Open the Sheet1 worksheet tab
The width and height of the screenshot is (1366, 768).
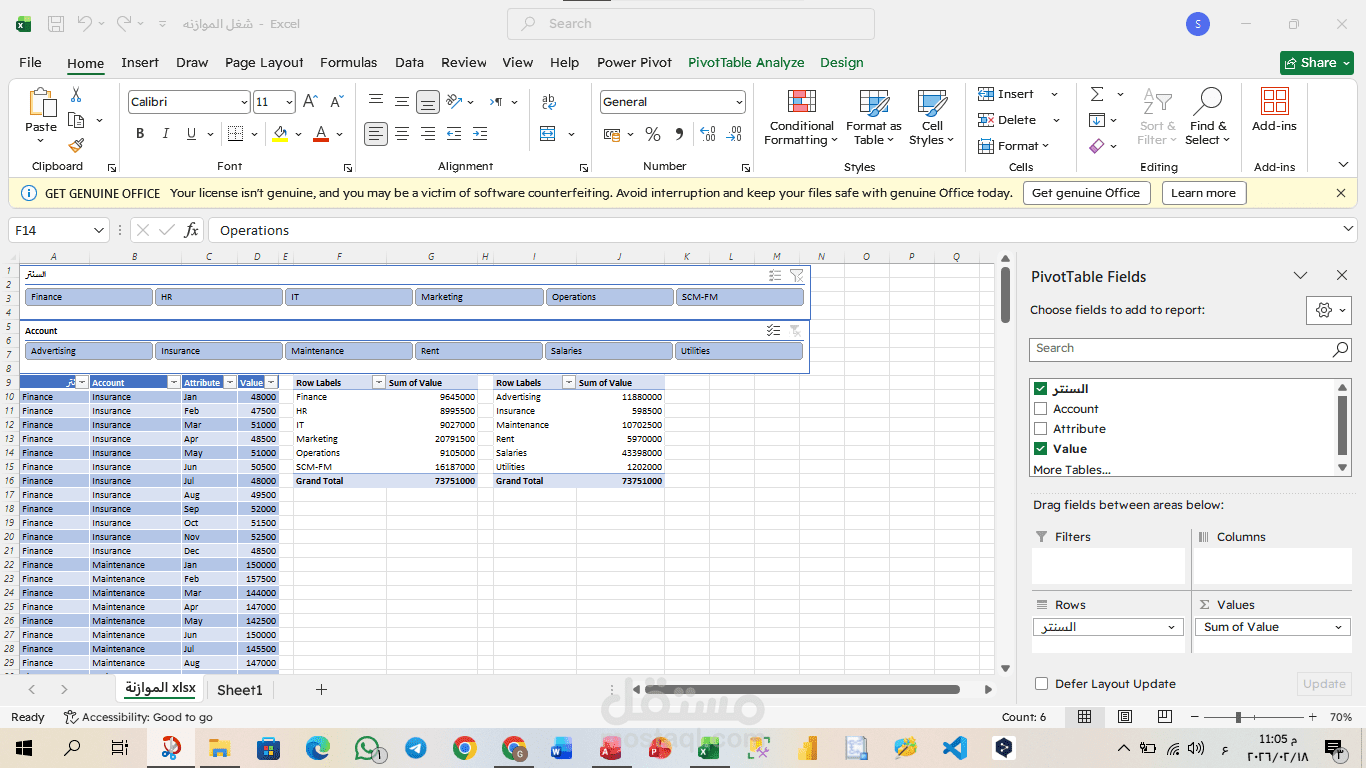[x=239, y=689]
